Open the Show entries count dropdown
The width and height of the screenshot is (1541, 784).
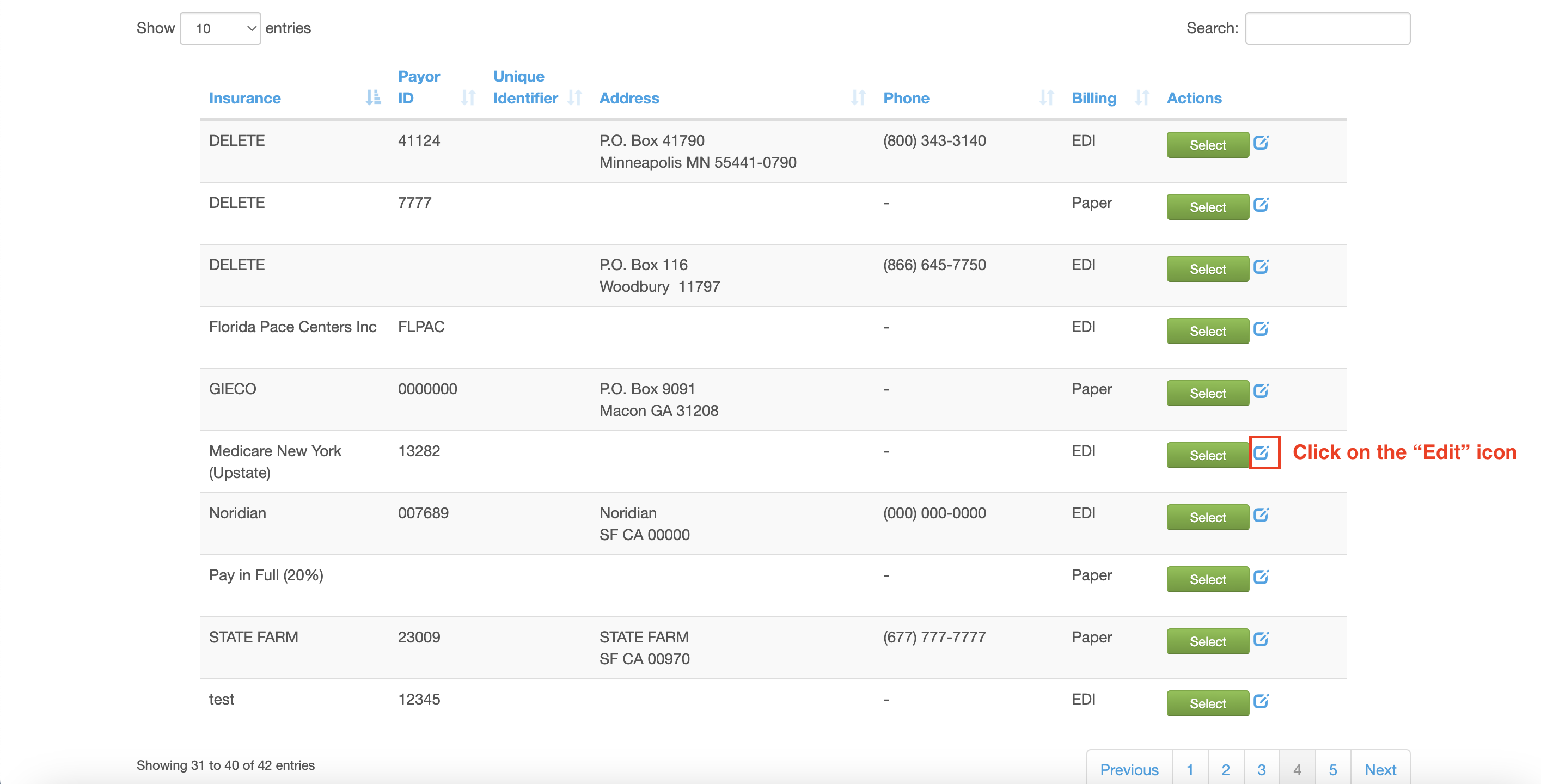pos(220,28)
